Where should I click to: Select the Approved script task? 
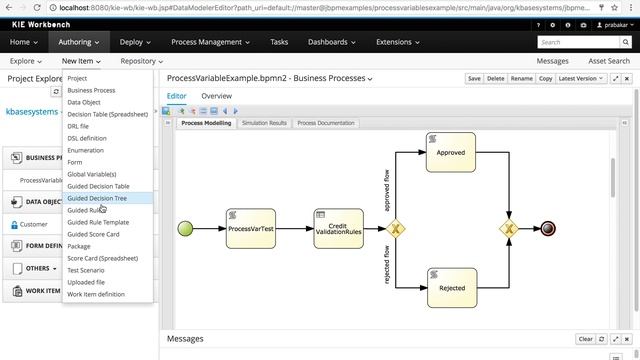[x=451, y=152]
